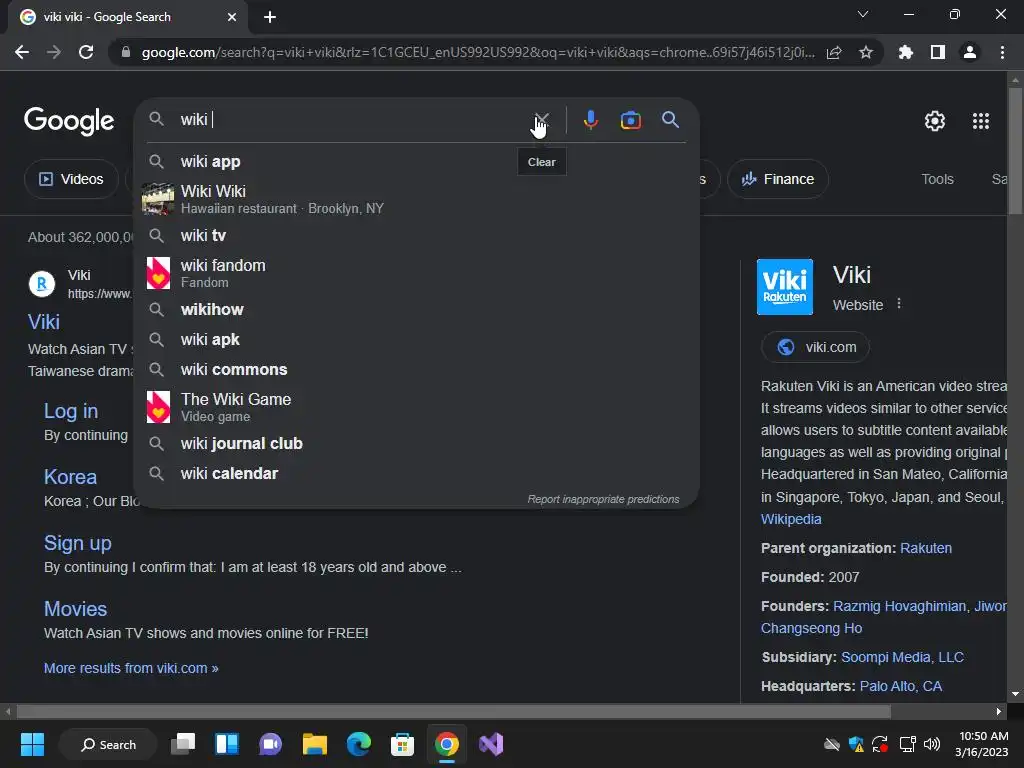Reload the current page

(86, 52)
